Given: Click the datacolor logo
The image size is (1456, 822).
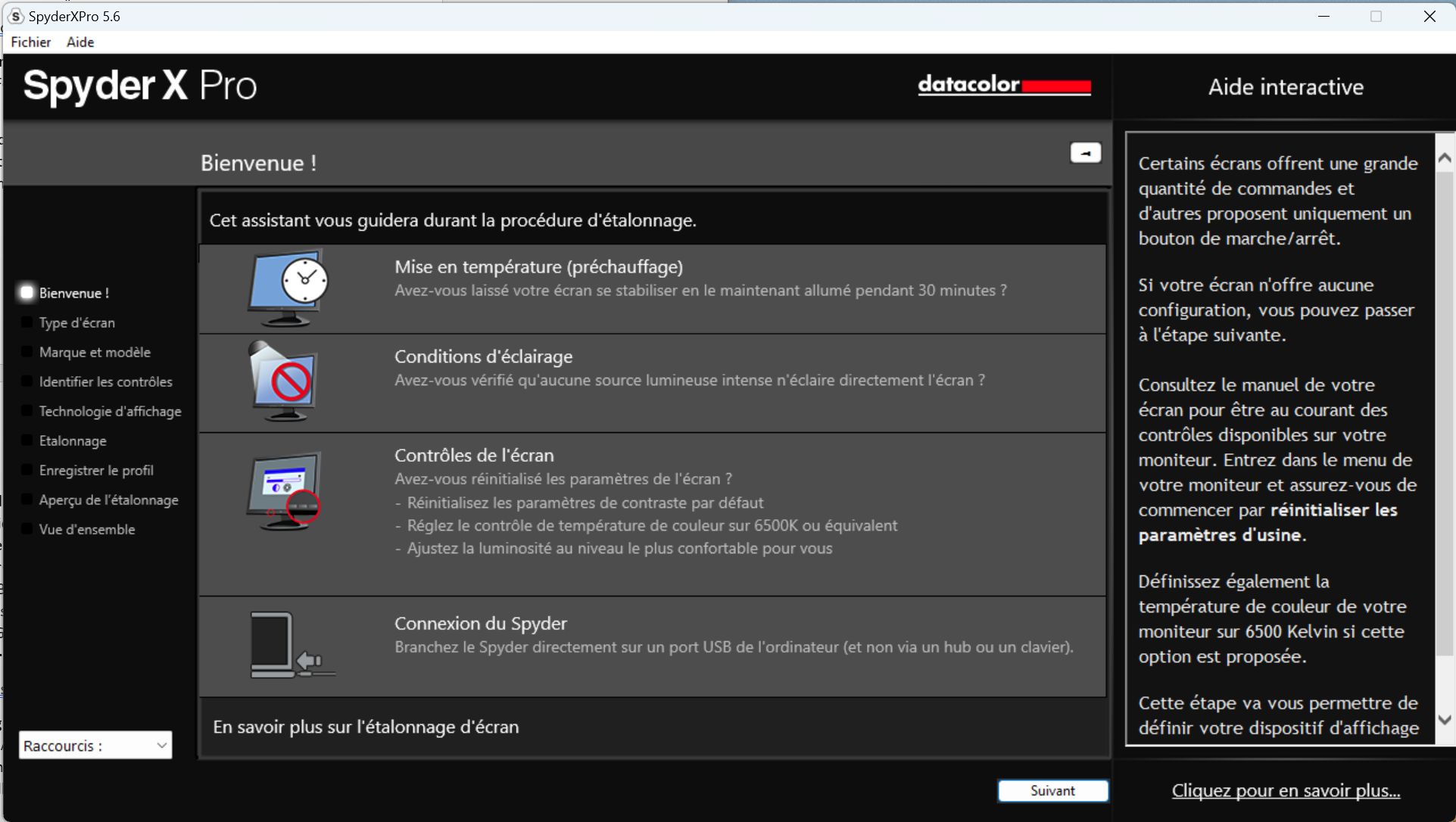Looking at the screenshot, I should point(1004,84).
